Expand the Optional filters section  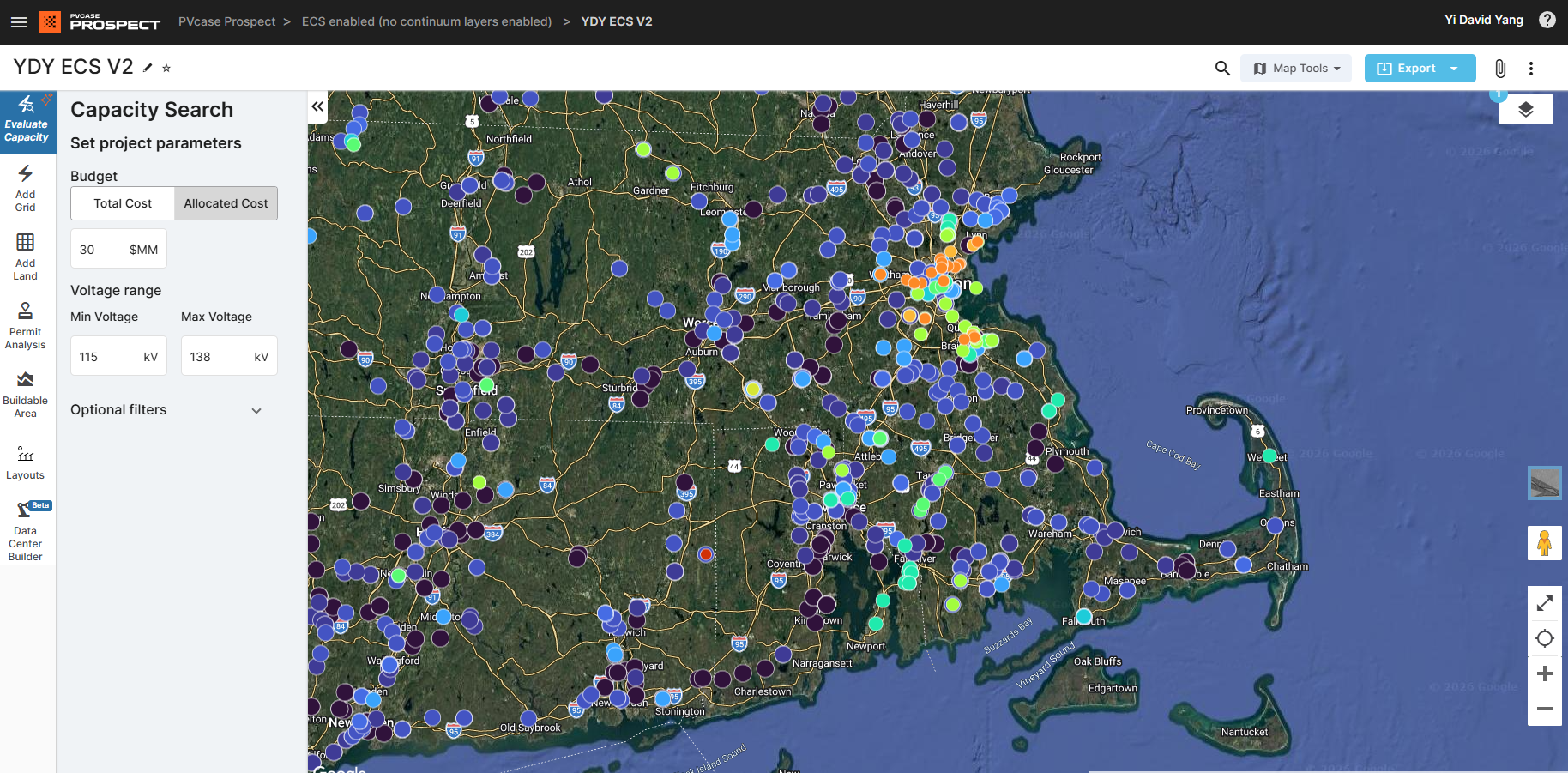(166, 410)
